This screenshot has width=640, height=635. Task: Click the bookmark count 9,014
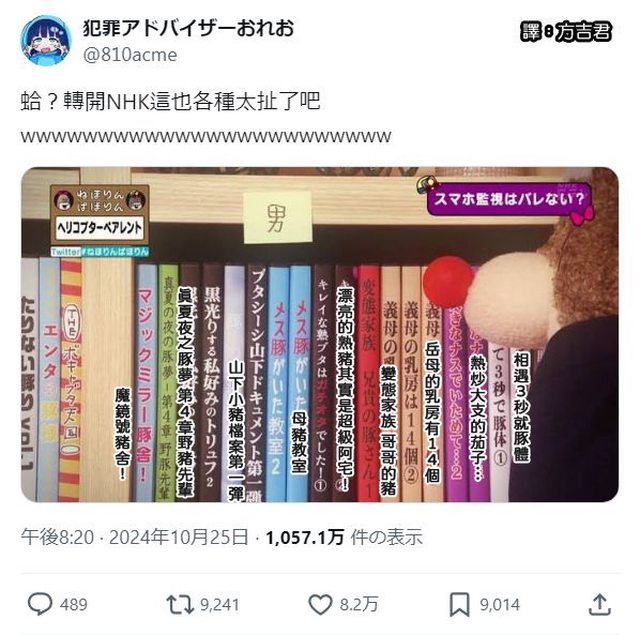pyautogui.click(x=500, y=604)
